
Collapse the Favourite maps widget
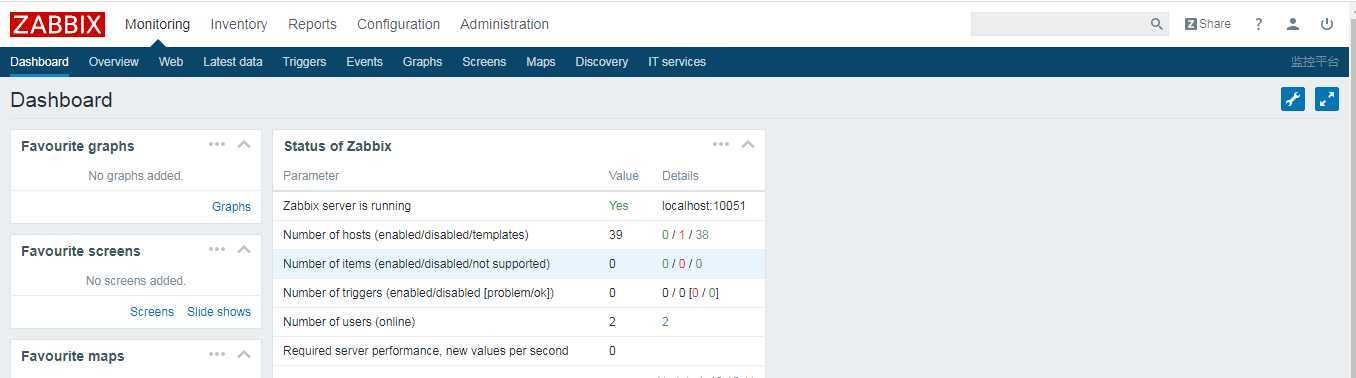click(244, 355)
